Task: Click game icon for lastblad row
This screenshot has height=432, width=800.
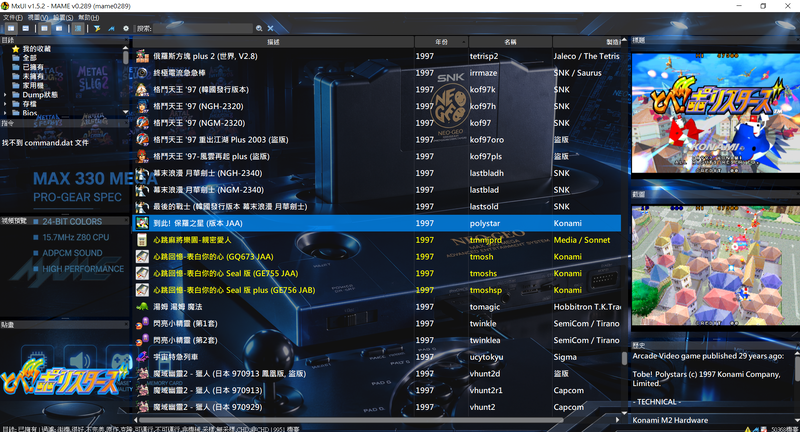Action: pos(142,190)
